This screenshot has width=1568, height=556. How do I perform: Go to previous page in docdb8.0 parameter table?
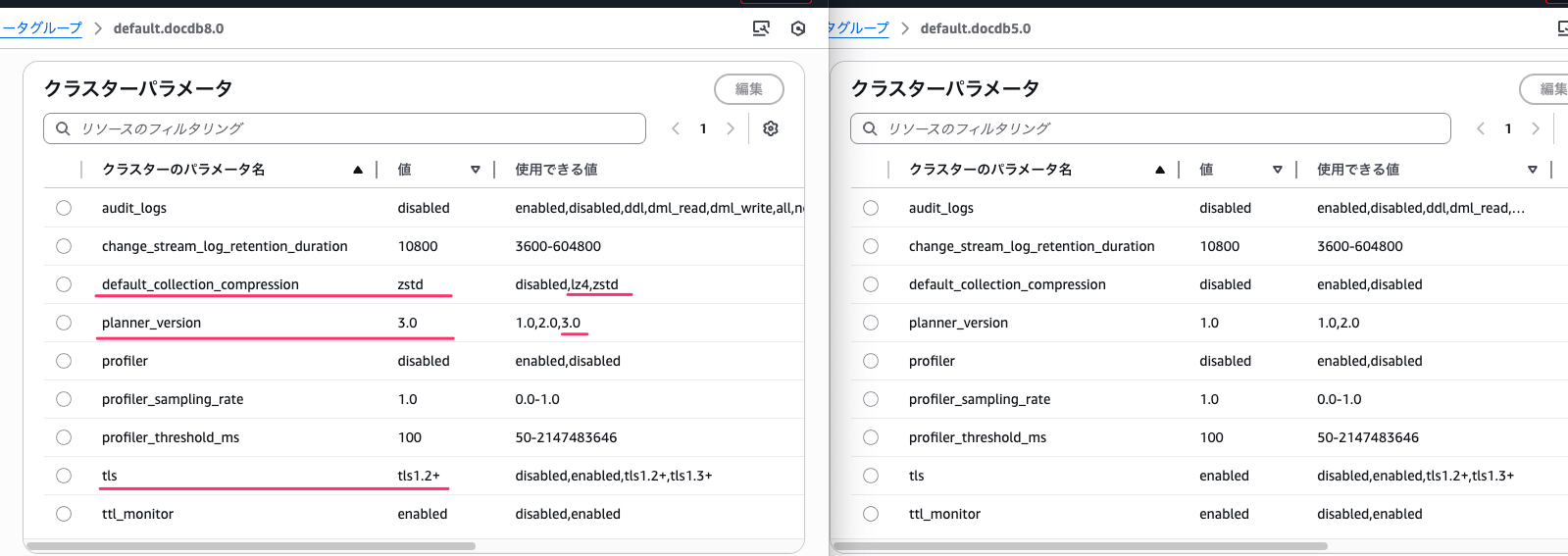[x=676, y=128]
